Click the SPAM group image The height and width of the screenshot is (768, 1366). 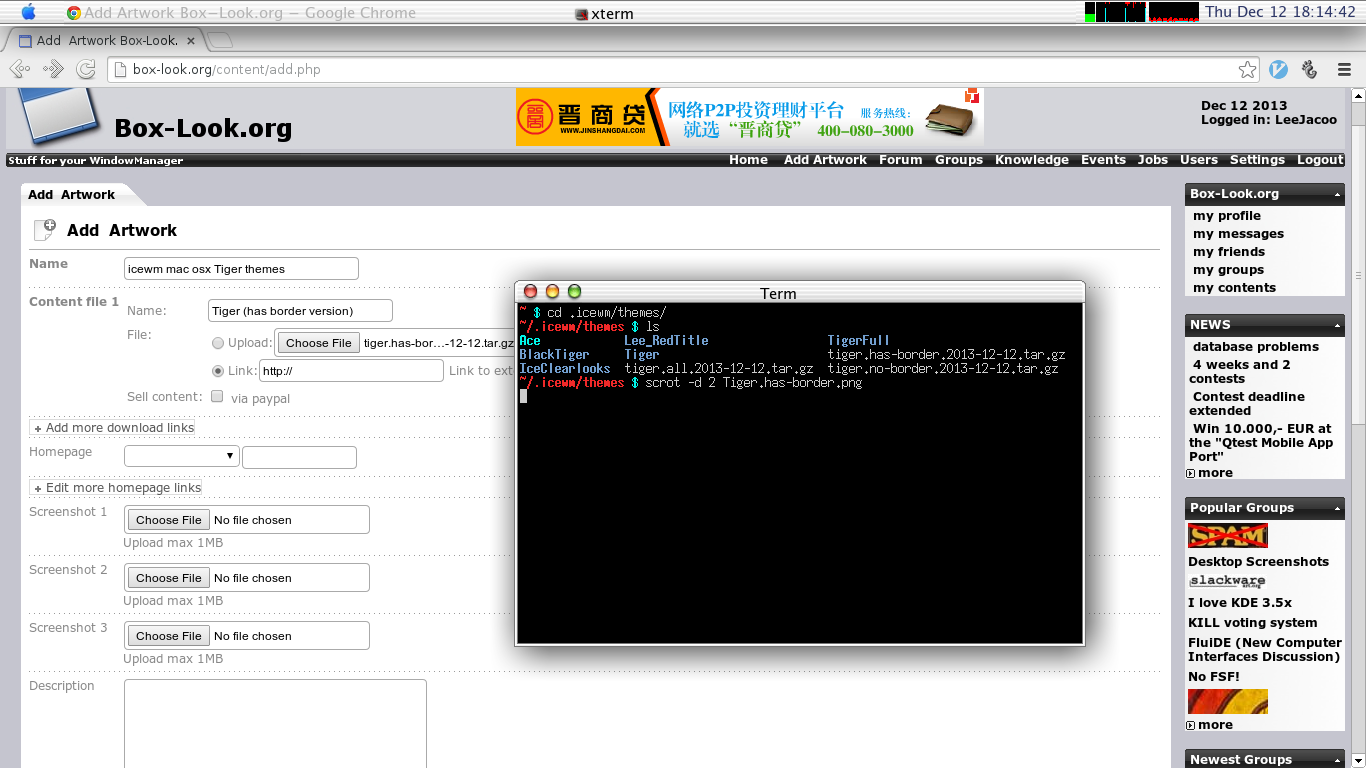click(x=1227, y=535)
